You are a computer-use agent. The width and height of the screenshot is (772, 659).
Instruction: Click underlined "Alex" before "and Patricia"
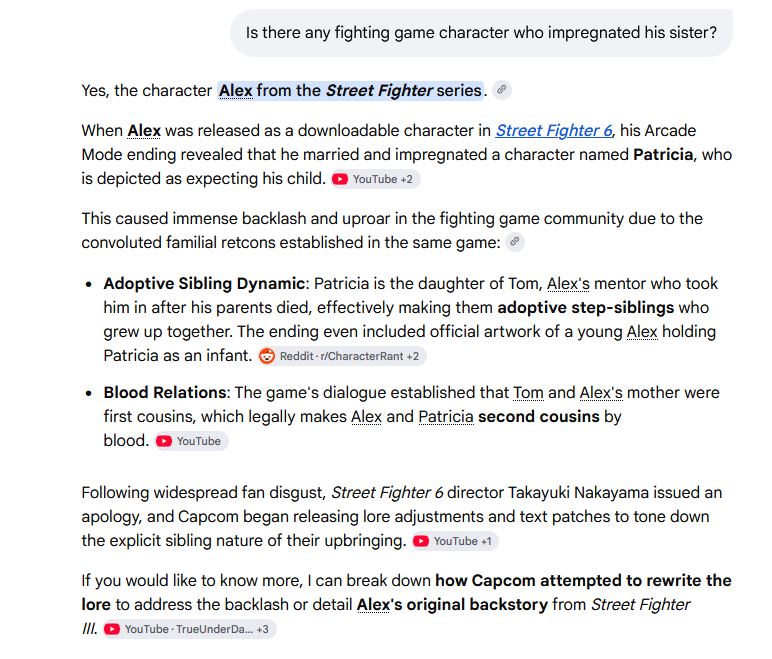[x=366, y=417]
